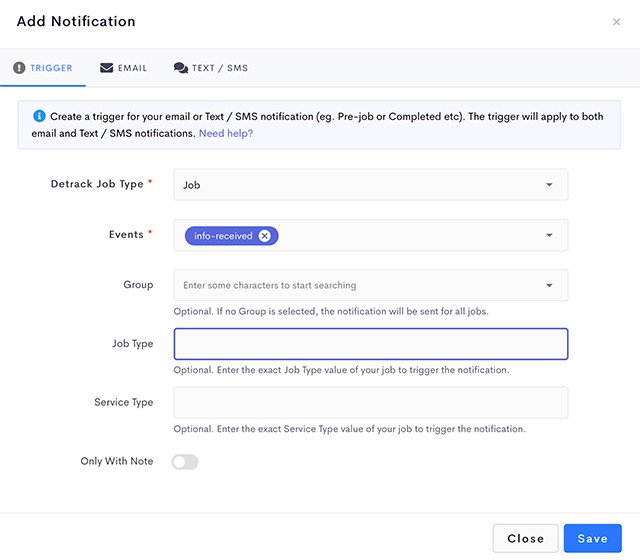Viewport: 640px width, 560px height.
Task: Click the blue info icon in banner
Action: 39,116
